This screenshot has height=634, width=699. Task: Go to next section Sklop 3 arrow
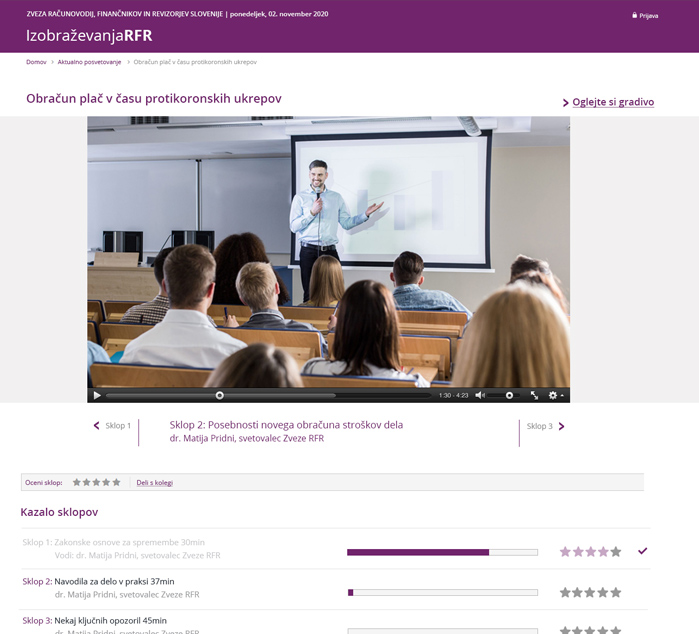pos(561,426)
